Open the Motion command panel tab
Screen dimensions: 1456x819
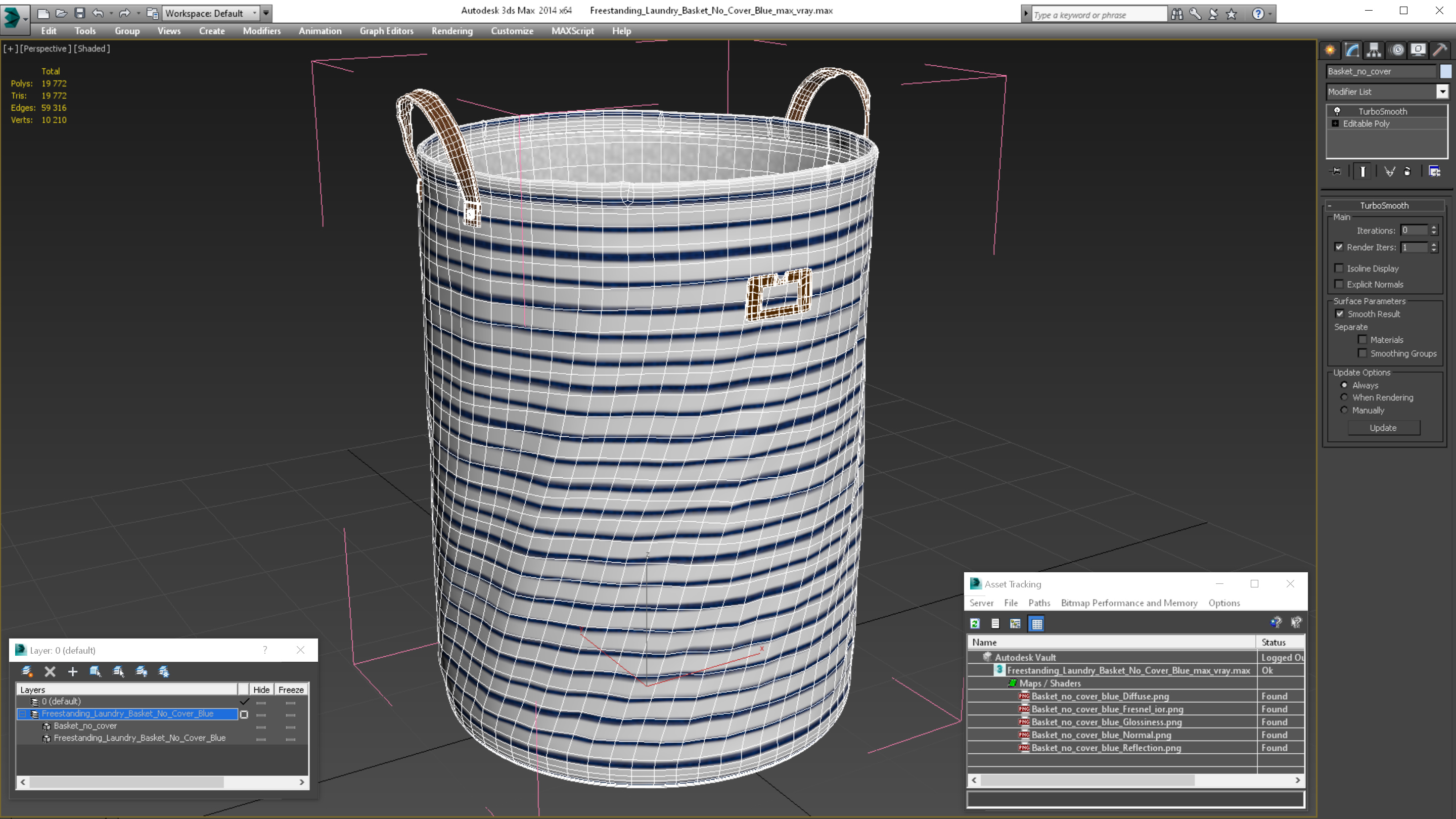1397,50
